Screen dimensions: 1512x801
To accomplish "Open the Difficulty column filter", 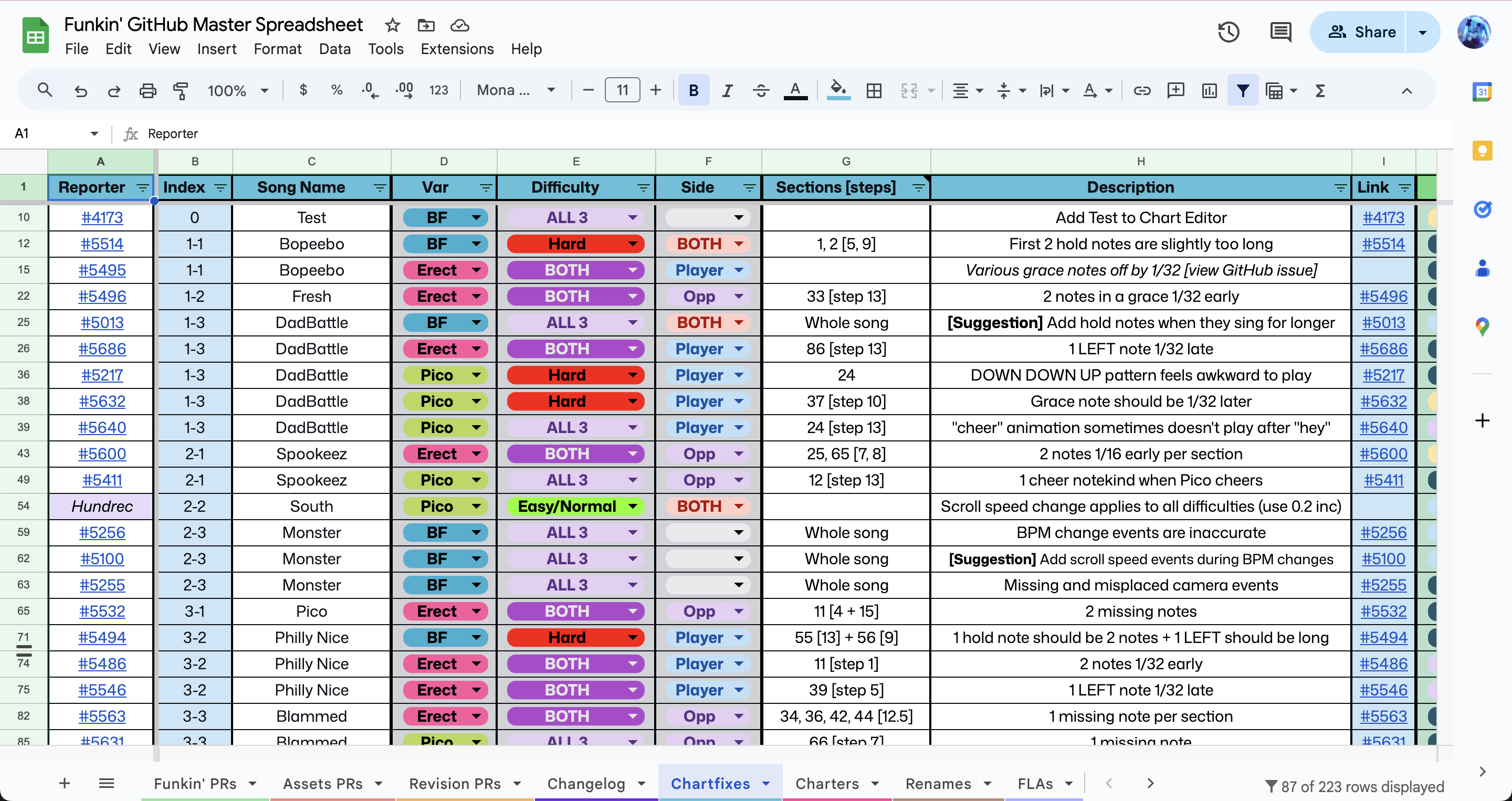I will point(643,188).
